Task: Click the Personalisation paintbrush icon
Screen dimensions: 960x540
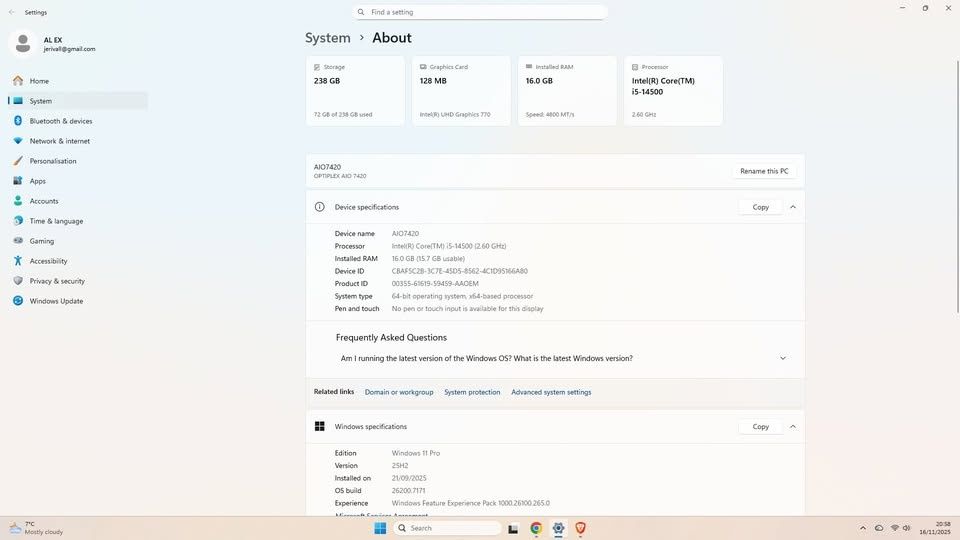Action: coord(18,161)
